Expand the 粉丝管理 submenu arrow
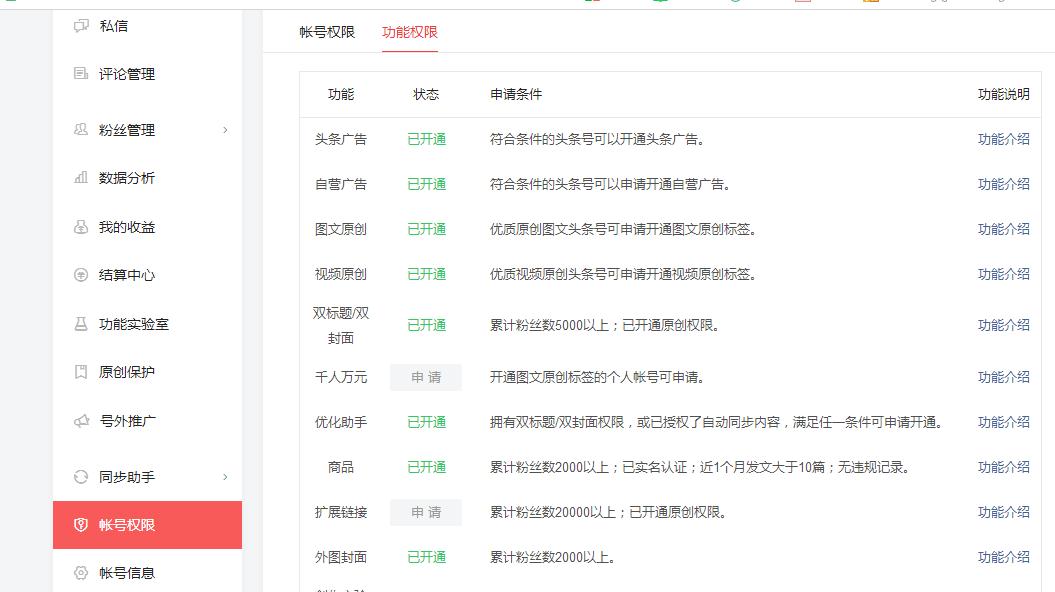The image size is (1055, 592). [x=225, y=130]
